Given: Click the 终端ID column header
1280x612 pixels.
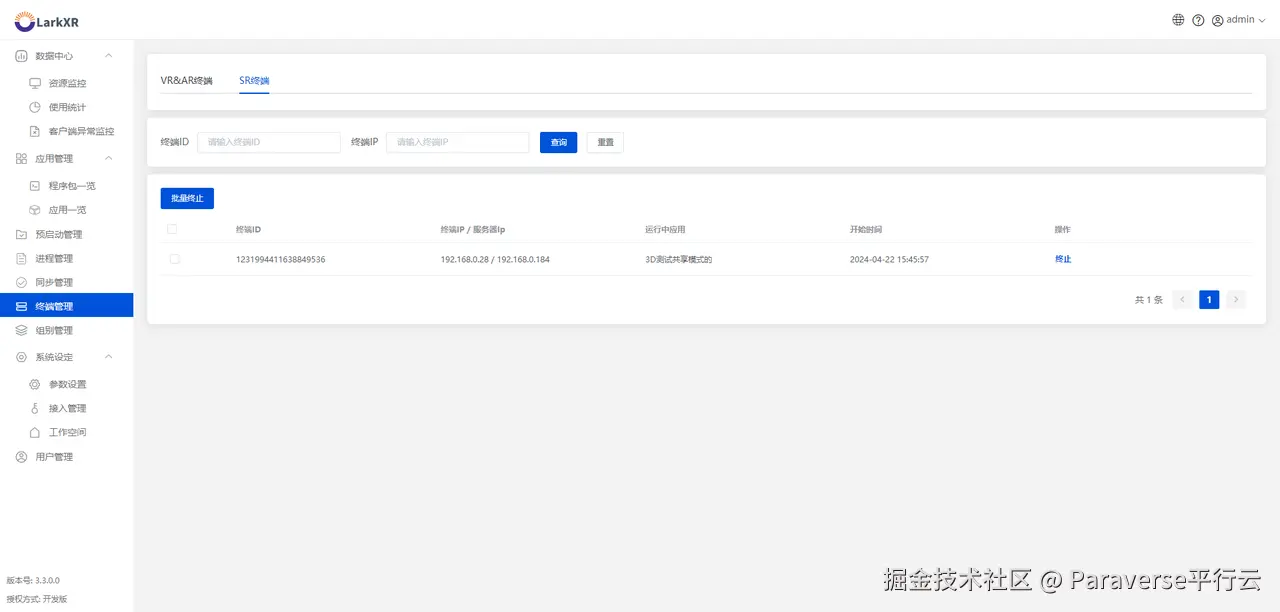Looking at the screenshot, I should pyautogui.click(x=249, y=230).
